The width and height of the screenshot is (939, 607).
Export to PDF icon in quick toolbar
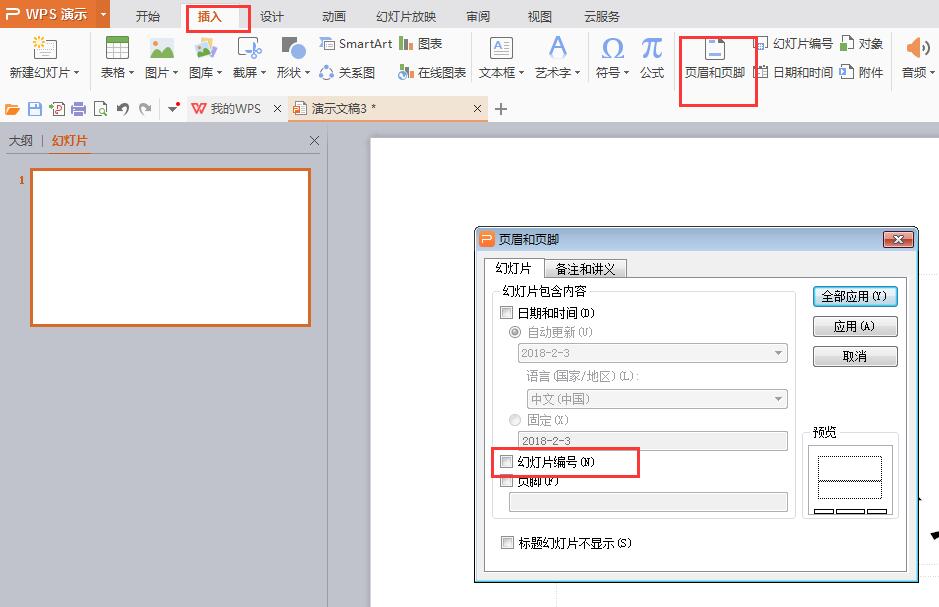pos(57,109)
